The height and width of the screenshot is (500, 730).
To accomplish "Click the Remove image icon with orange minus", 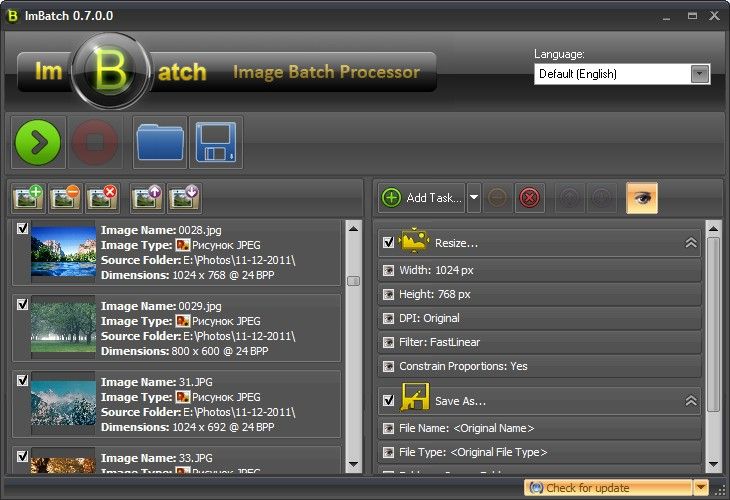I will [x=65, y=197].
